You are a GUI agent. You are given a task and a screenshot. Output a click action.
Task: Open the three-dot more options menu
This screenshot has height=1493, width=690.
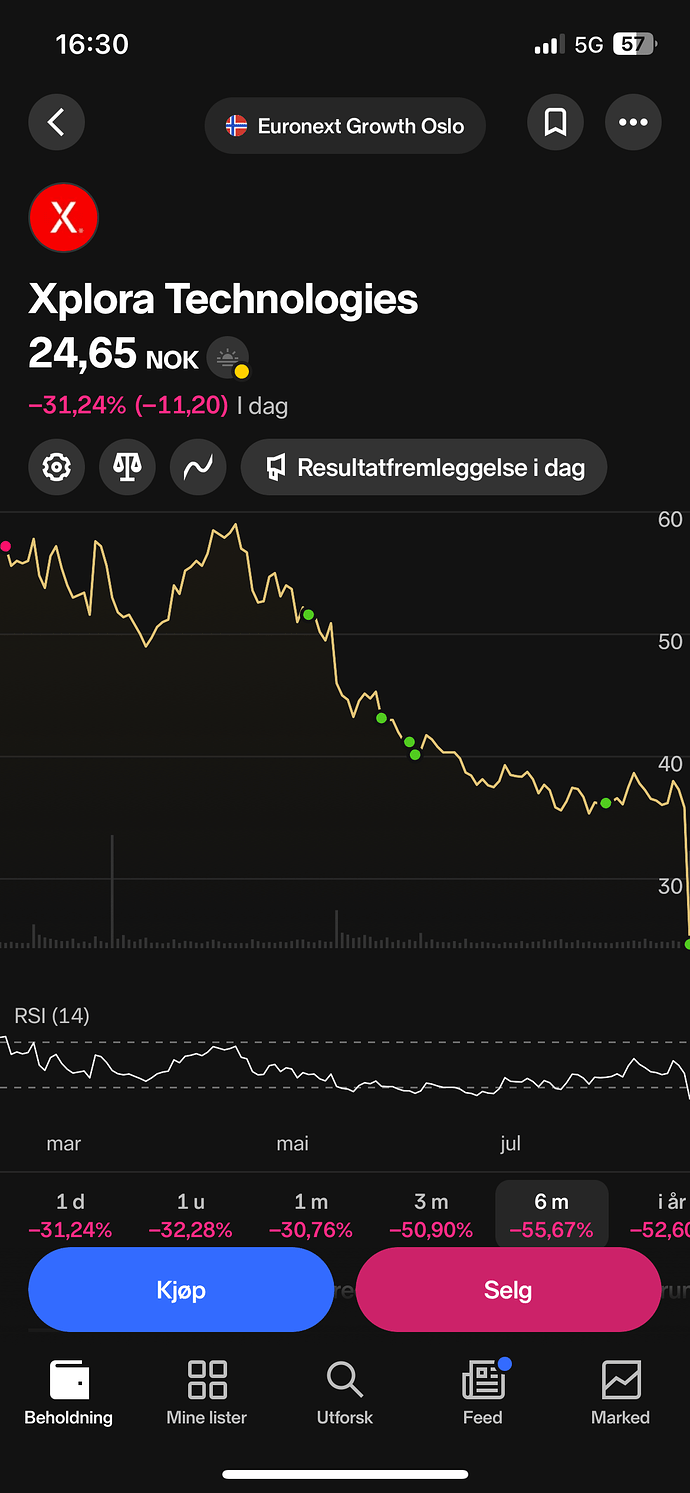(633, 123)
